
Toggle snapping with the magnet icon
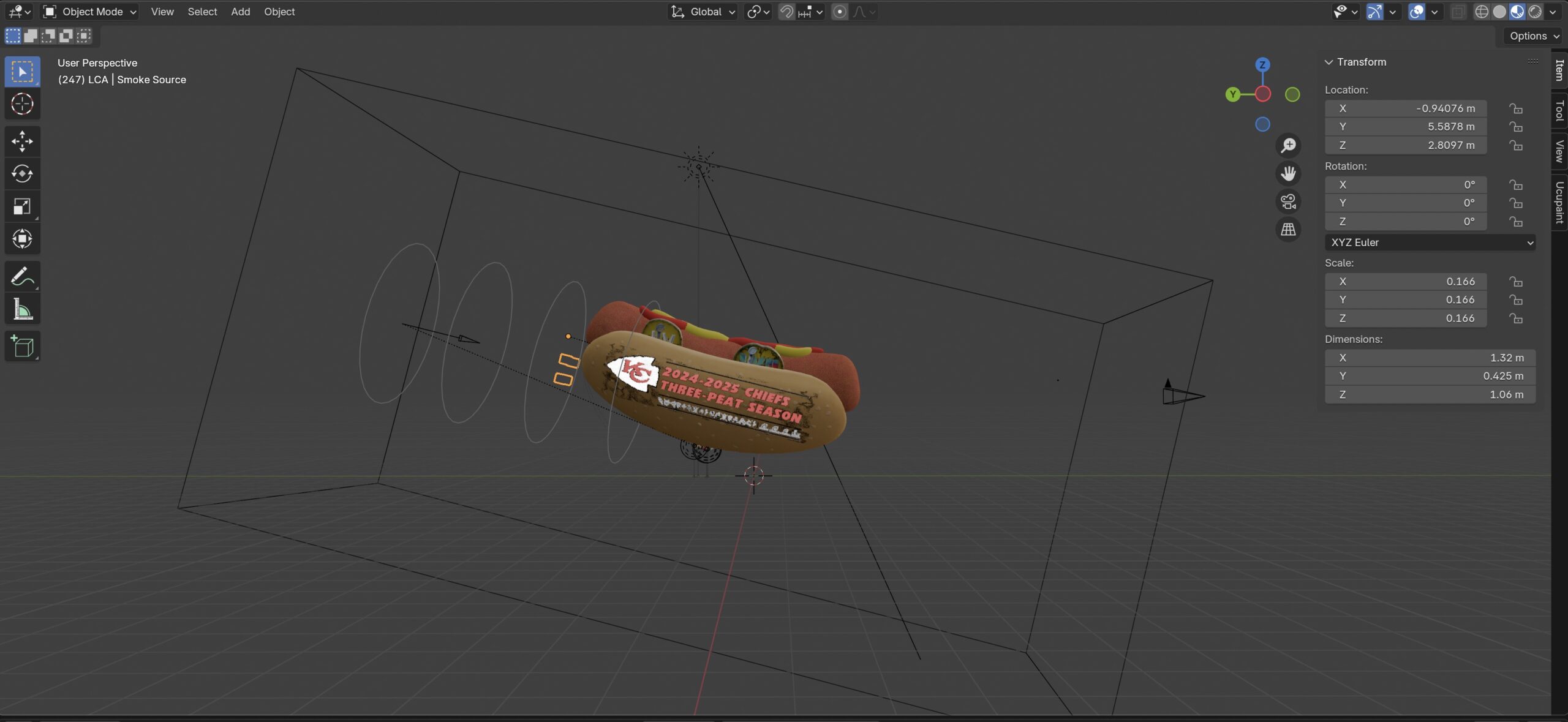(x=786, y=12)
